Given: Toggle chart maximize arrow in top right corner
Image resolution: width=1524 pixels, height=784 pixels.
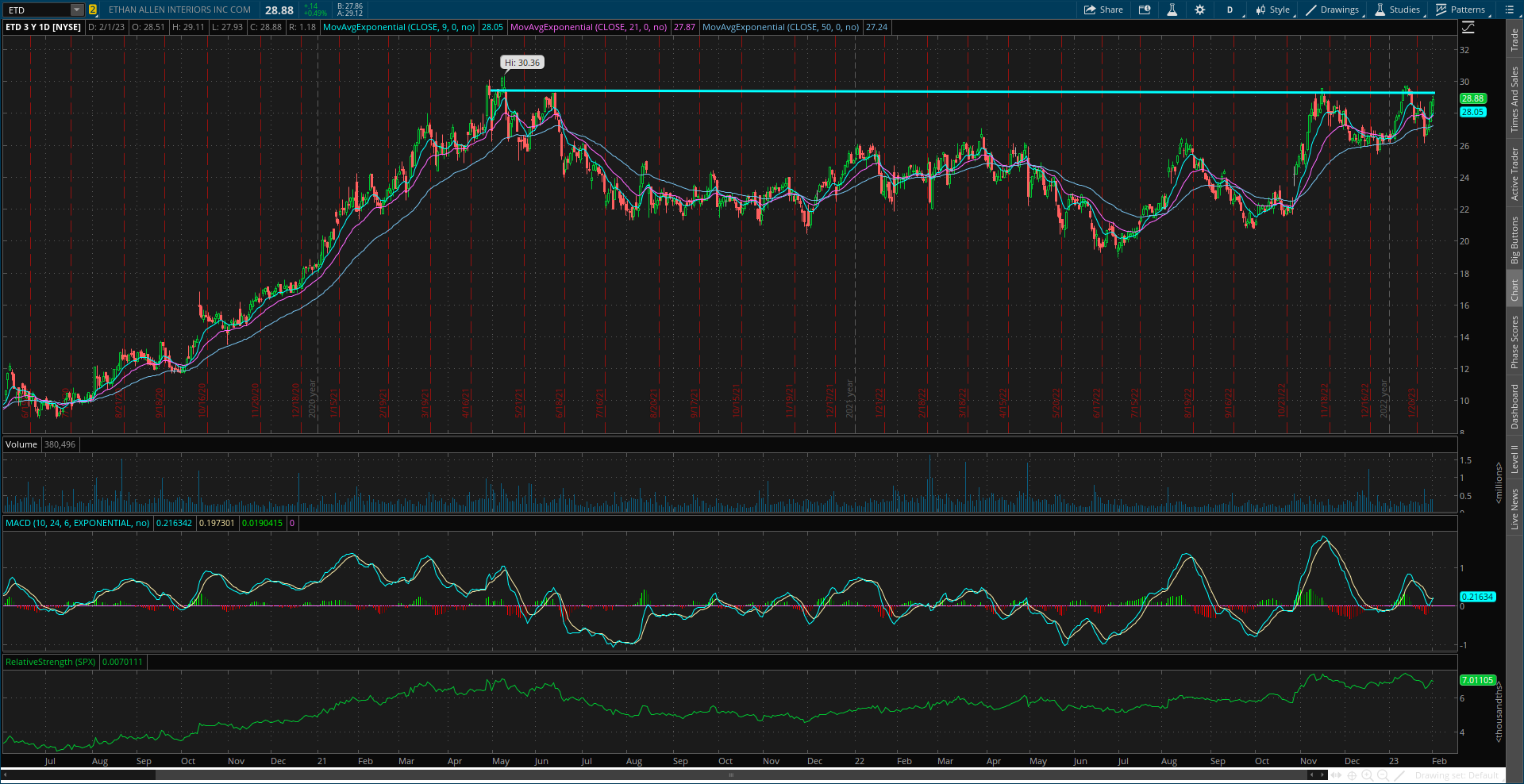Looking at the screenshot, I should click(1468, 26).
